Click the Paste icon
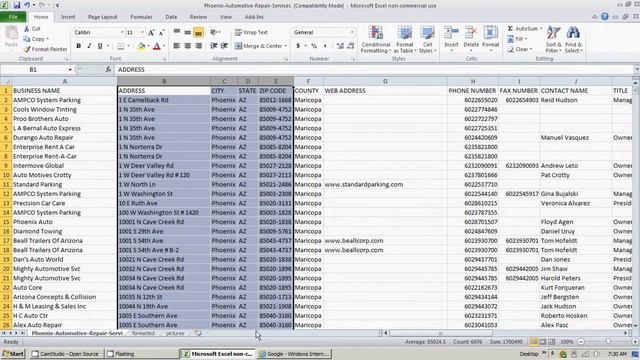The image size is (640, 360). (11, 33)
